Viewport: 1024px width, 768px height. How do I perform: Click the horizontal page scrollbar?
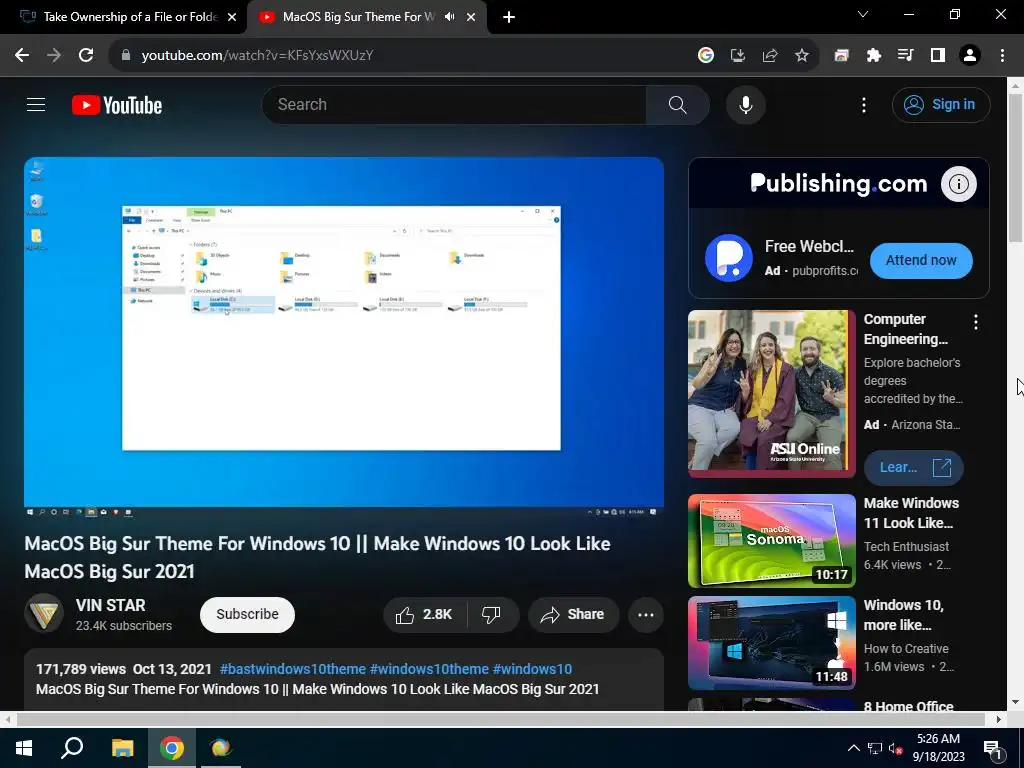pos(500,719)
